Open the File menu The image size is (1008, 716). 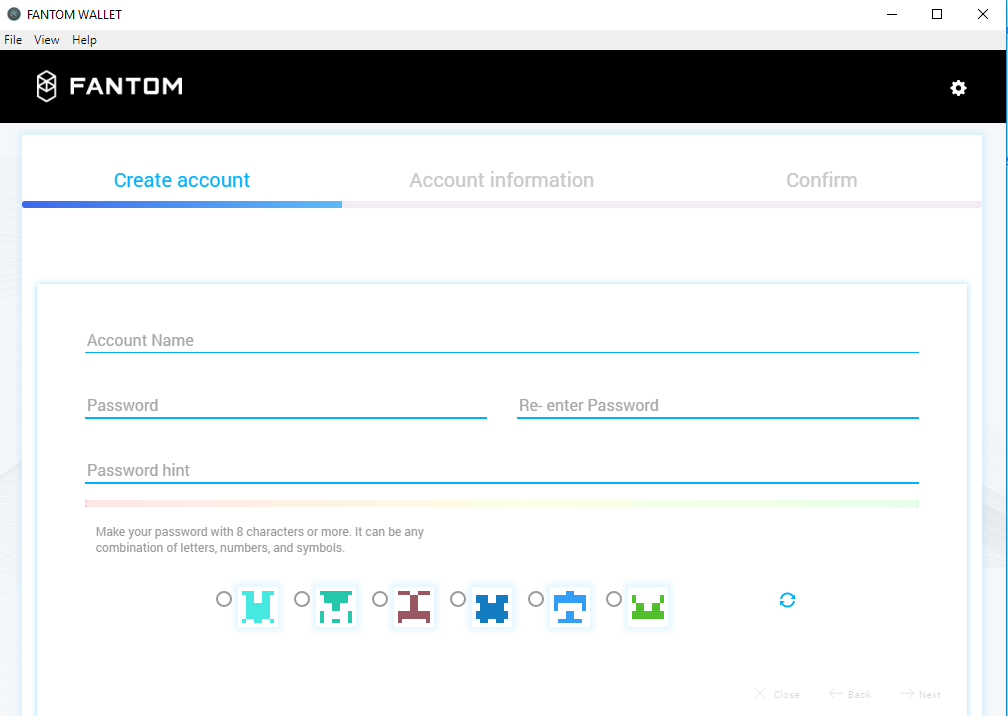click(x=13, y=40)
